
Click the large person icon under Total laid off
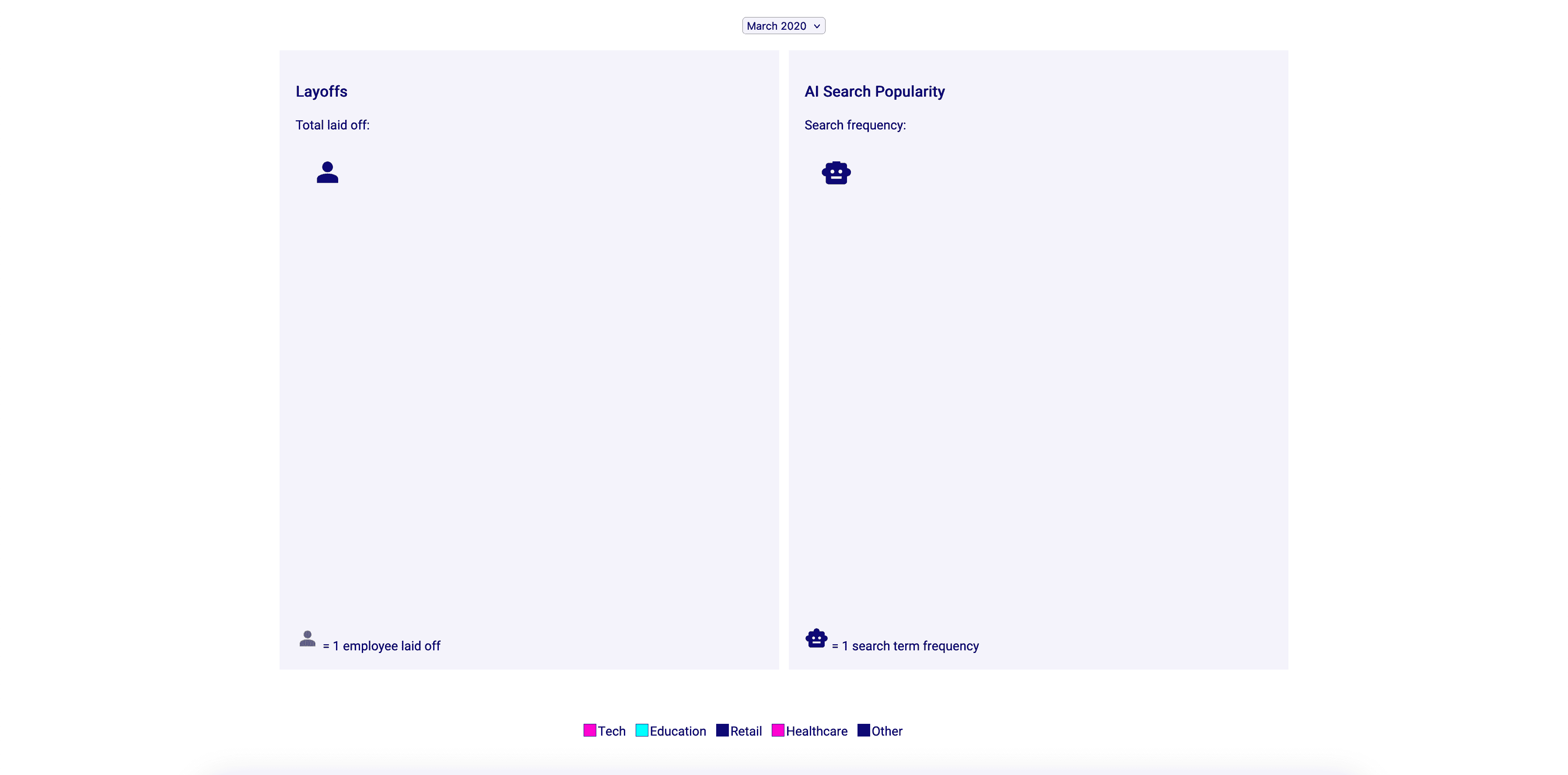click(x=328, y=172)
